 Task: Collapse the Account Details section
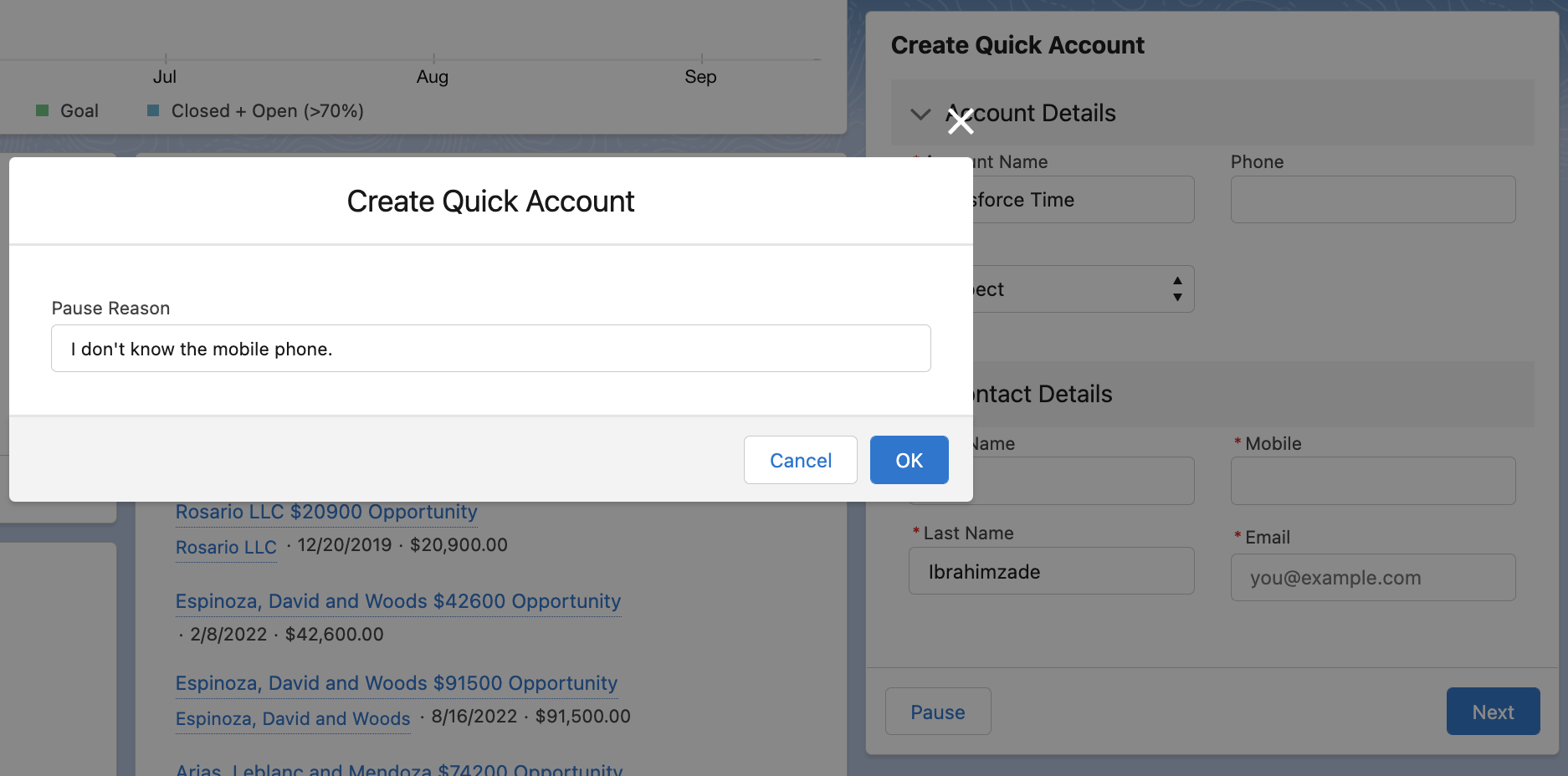tap(920, 114)
